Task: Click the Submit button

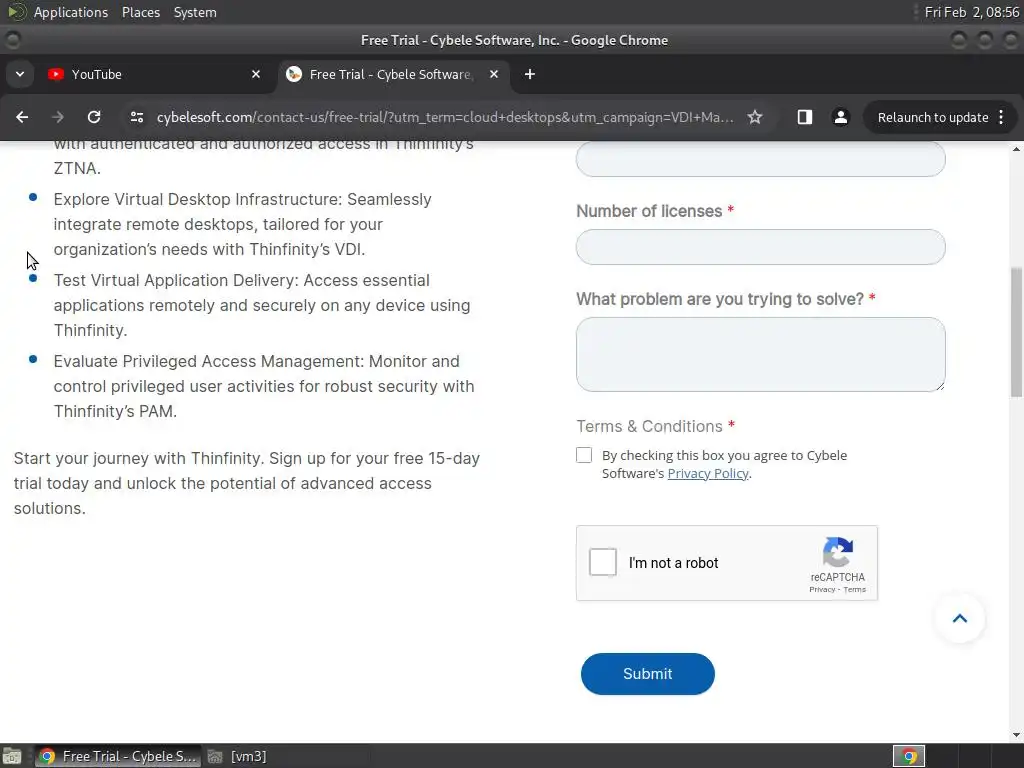Action: point(647,674)
